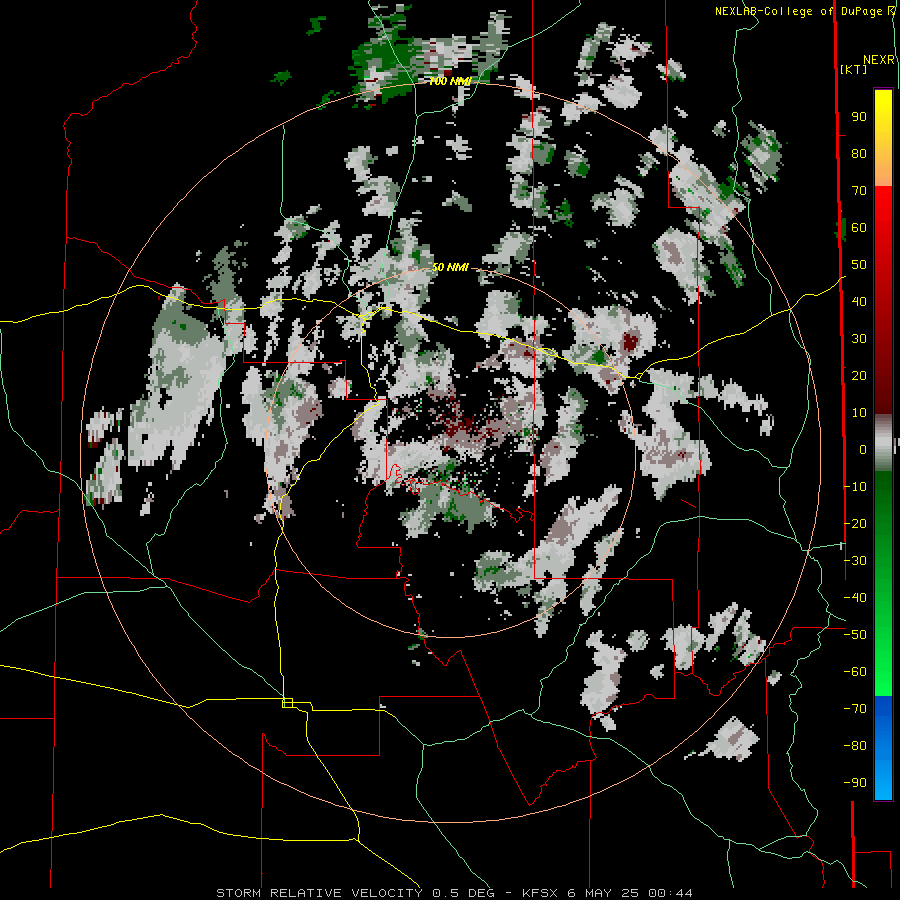Select the -40 value on the velocity scale
This screenshot has width=900, height=900.
(x=855, y=598)
